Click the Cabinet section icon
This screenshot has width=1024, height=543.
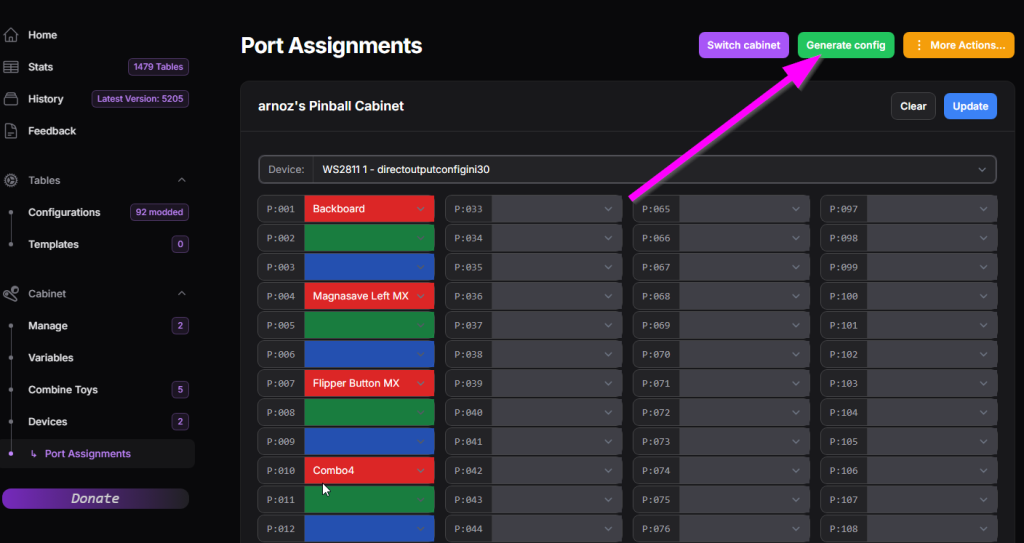pos(11,294)
